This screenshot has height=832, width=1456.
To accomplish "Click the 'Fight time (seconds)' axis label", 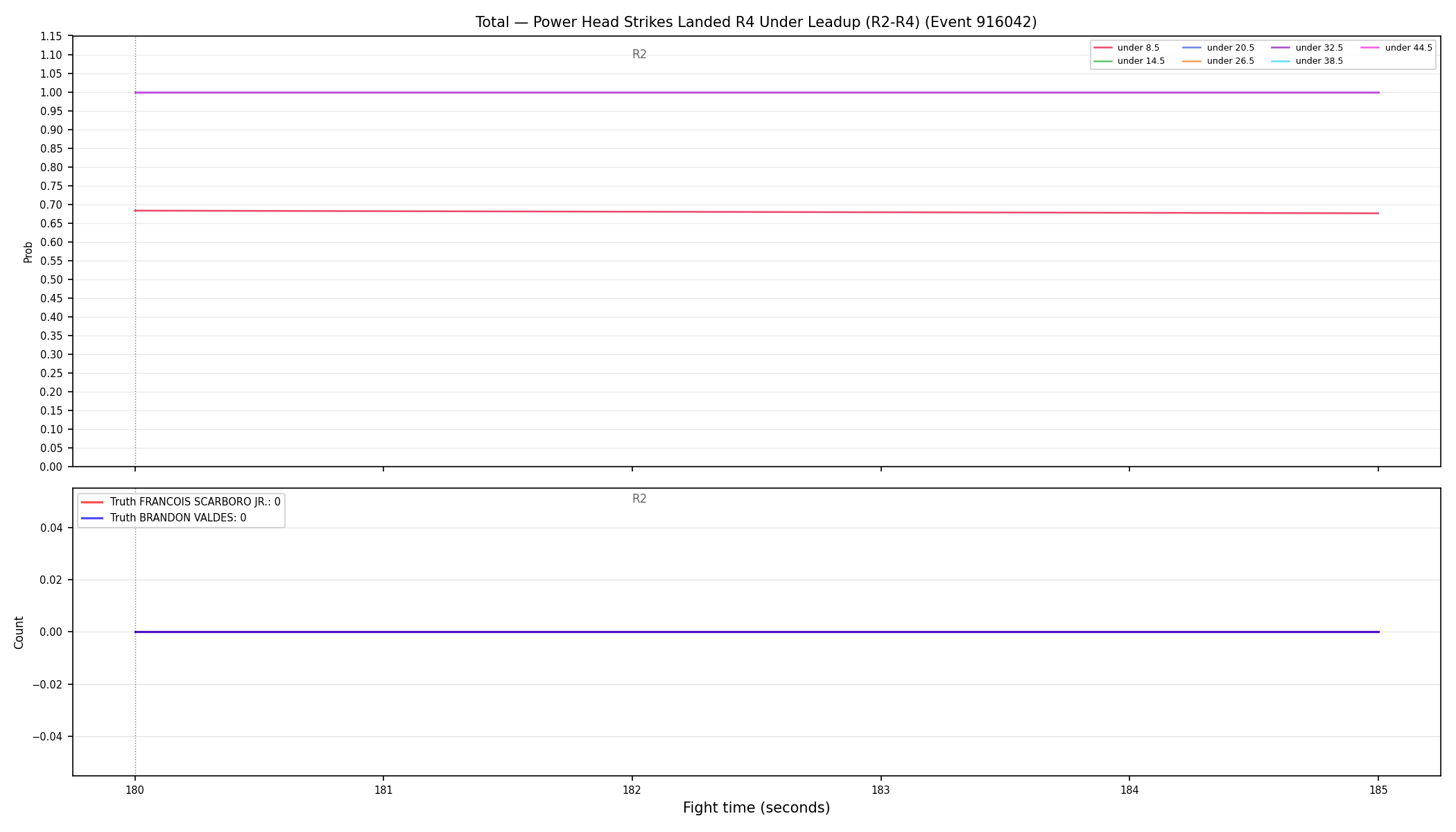I will (x=756, y=808).
